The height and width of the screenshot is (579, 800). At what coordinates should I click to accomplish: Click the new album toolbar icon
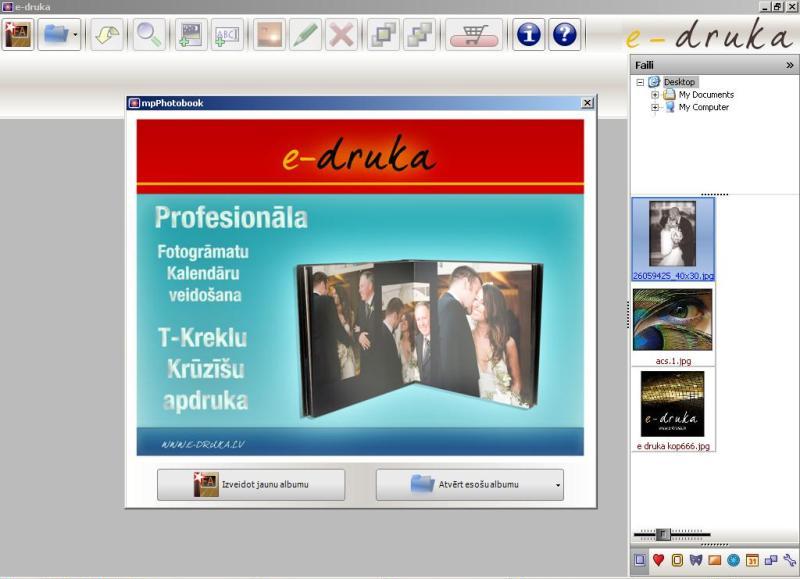(x=18, y=34)
